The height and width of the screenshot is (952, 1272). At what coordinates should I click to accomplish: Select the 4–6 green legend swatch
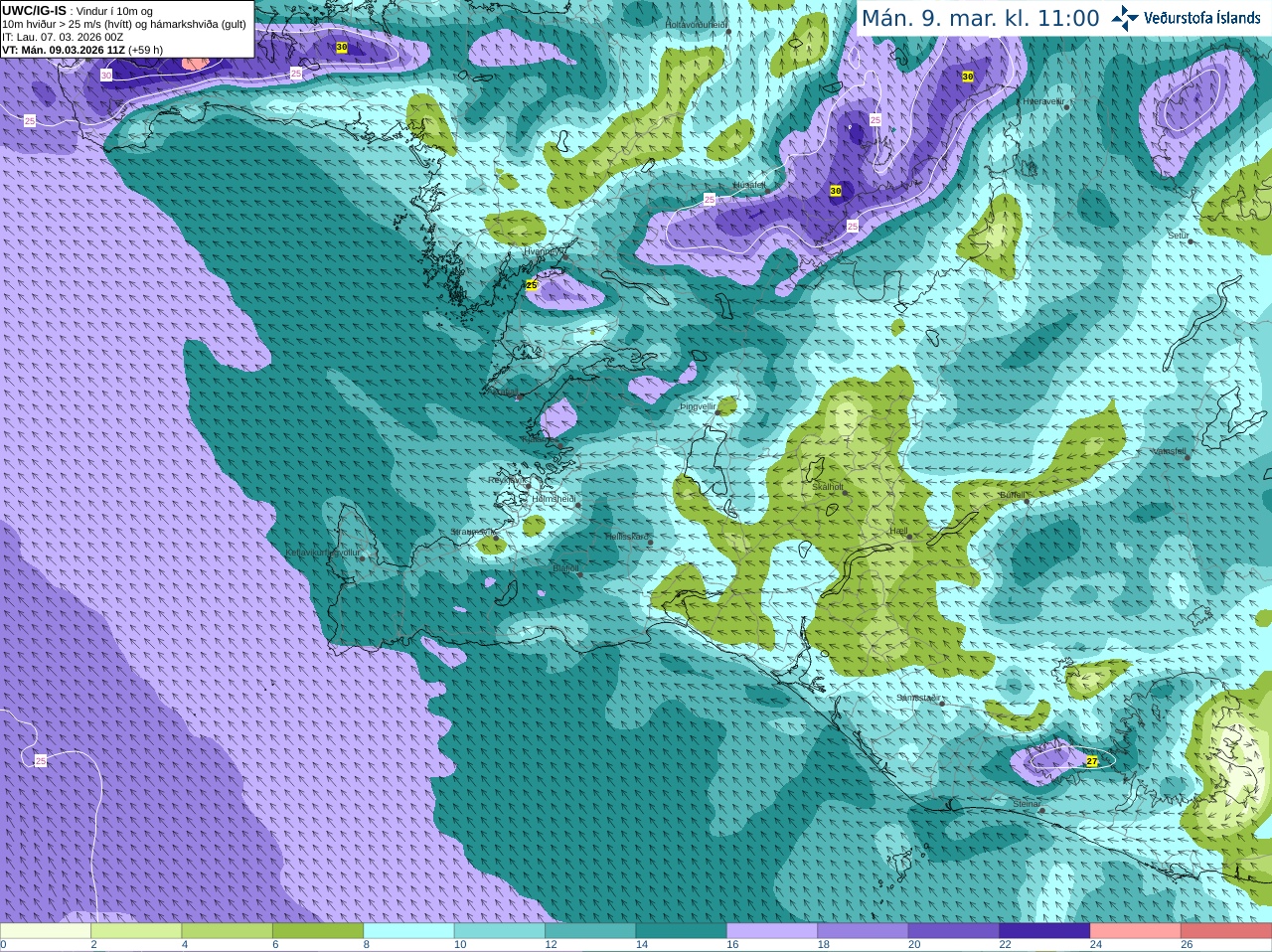pyautogui.click(x=227, y=931)
